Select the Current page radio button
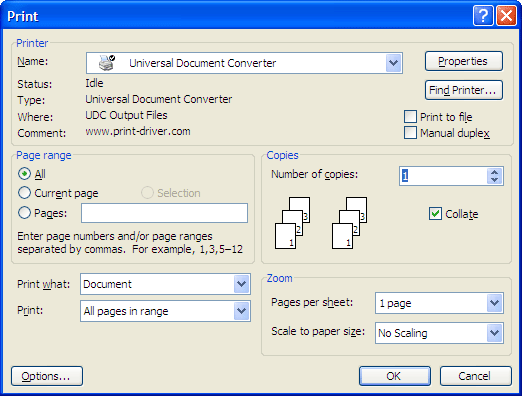 point(24,193)
